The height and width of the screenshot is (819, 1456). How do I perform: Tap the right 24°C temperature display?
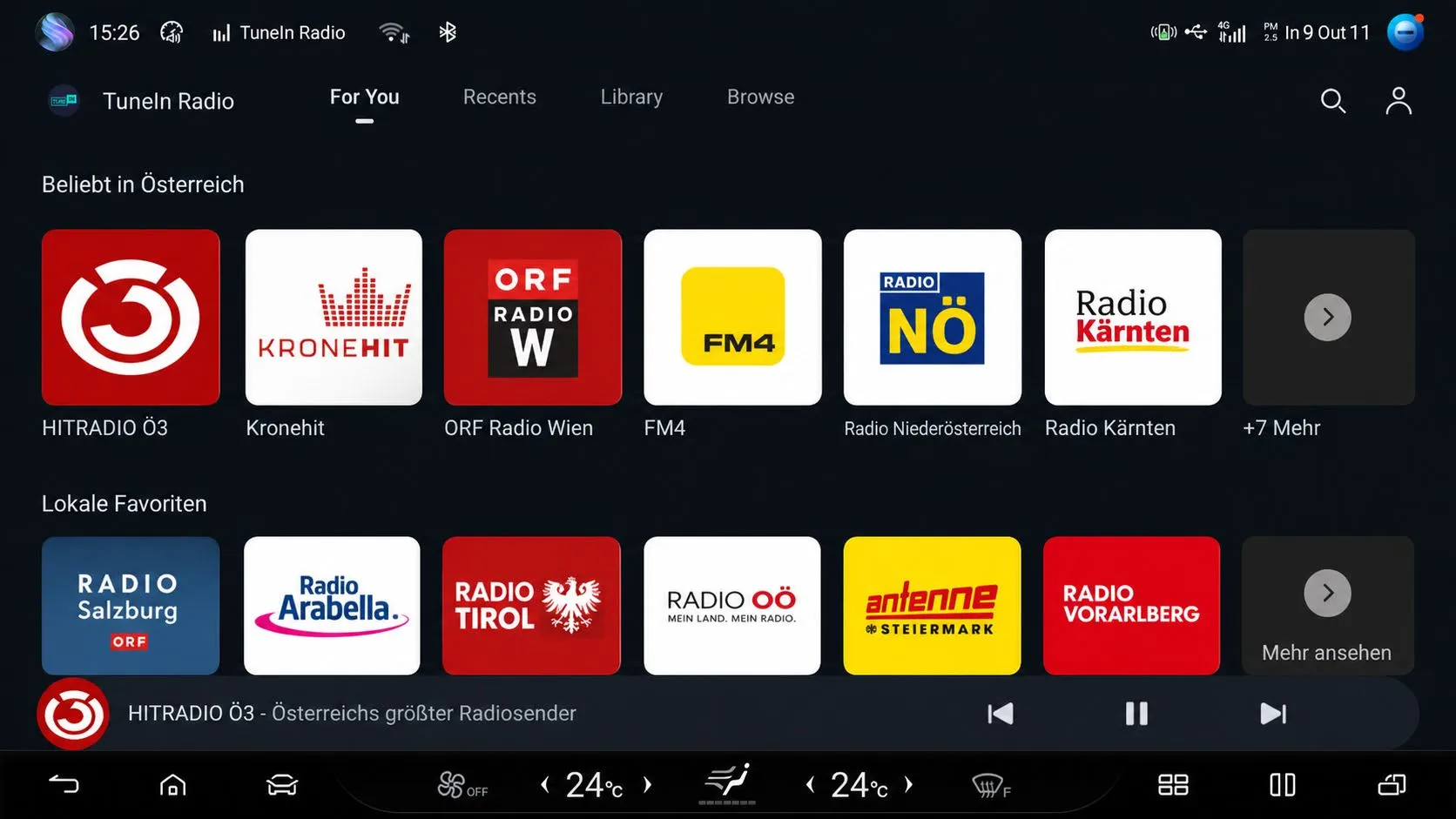click(x=859, y=785)
